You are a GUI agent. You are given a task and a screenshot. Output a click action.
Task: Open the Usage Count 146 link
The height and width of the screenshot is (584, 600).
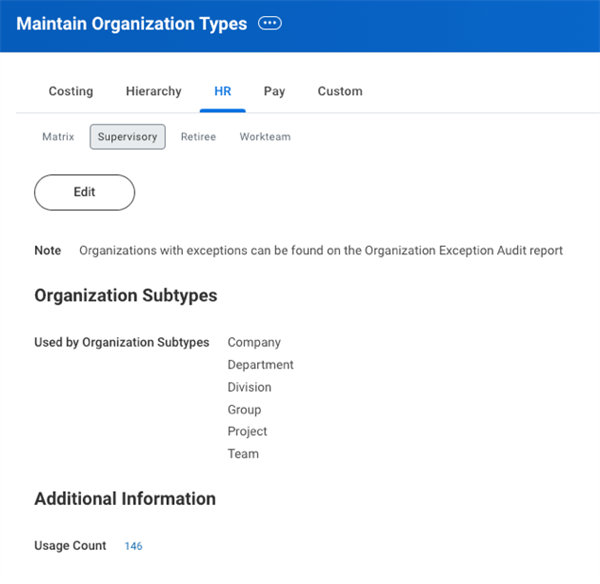coord(133,546)
